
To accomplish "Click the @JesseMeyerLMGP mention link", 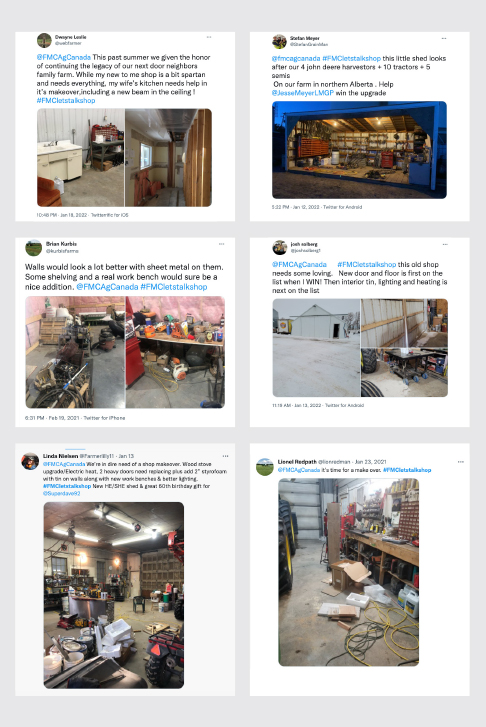I will 303,93.
